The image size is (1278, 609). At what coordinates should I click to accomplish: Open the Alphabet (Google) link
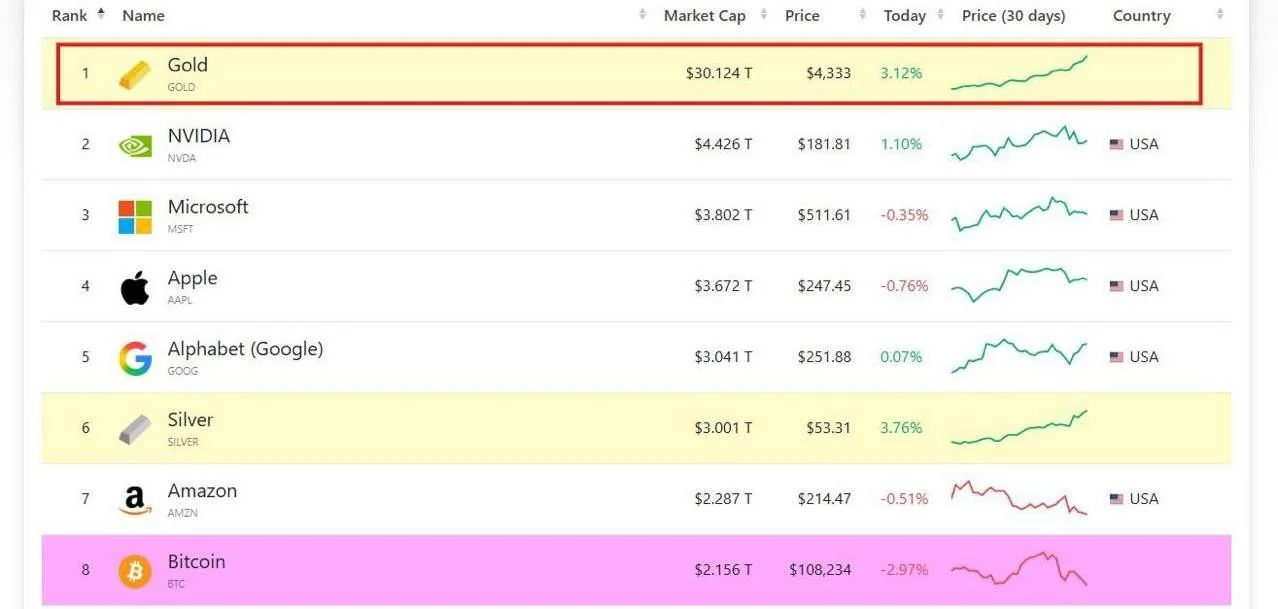[x=245, y=349]
